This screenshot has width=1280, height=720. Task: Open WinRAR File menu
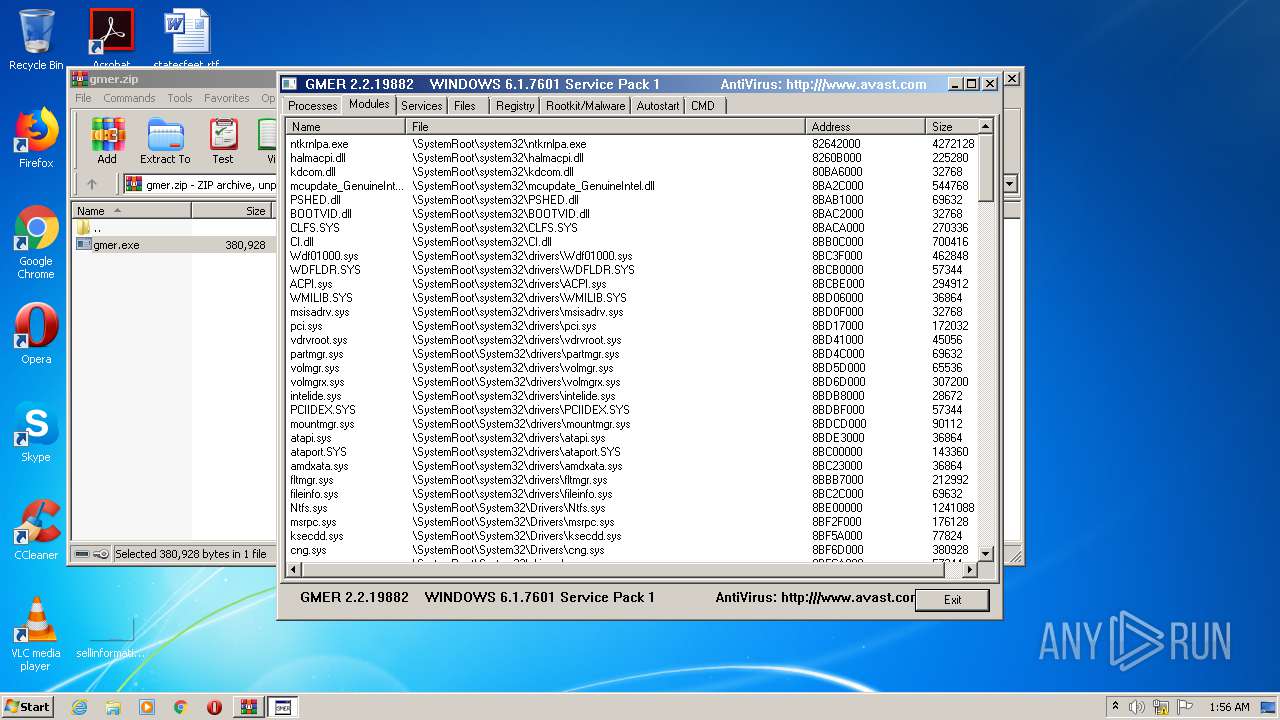[84, 98]
